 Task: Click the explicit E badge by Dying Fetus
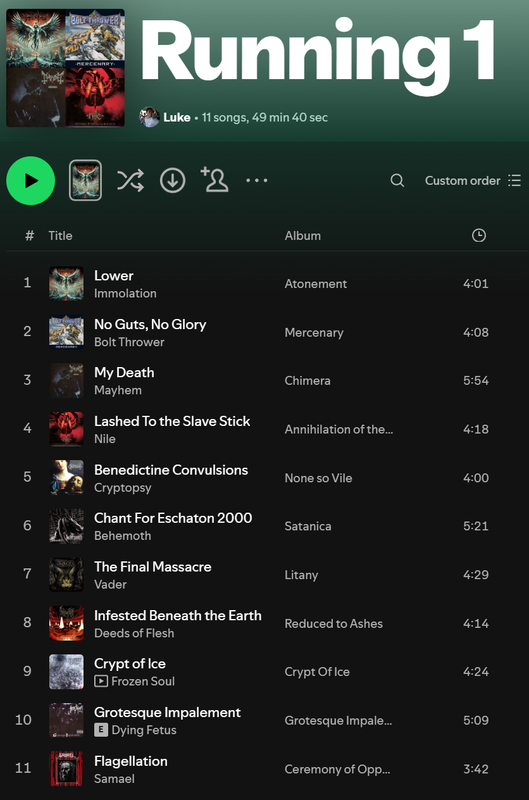point(101,730)
